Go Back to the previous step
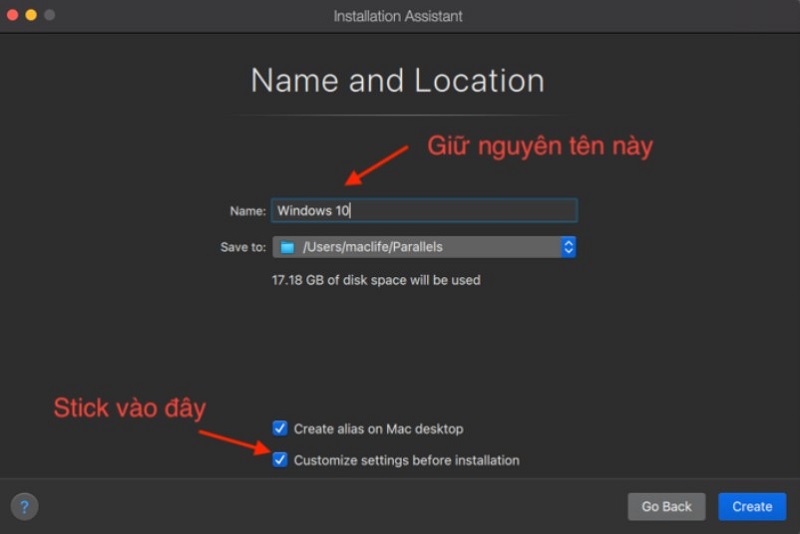 [666, 506]
